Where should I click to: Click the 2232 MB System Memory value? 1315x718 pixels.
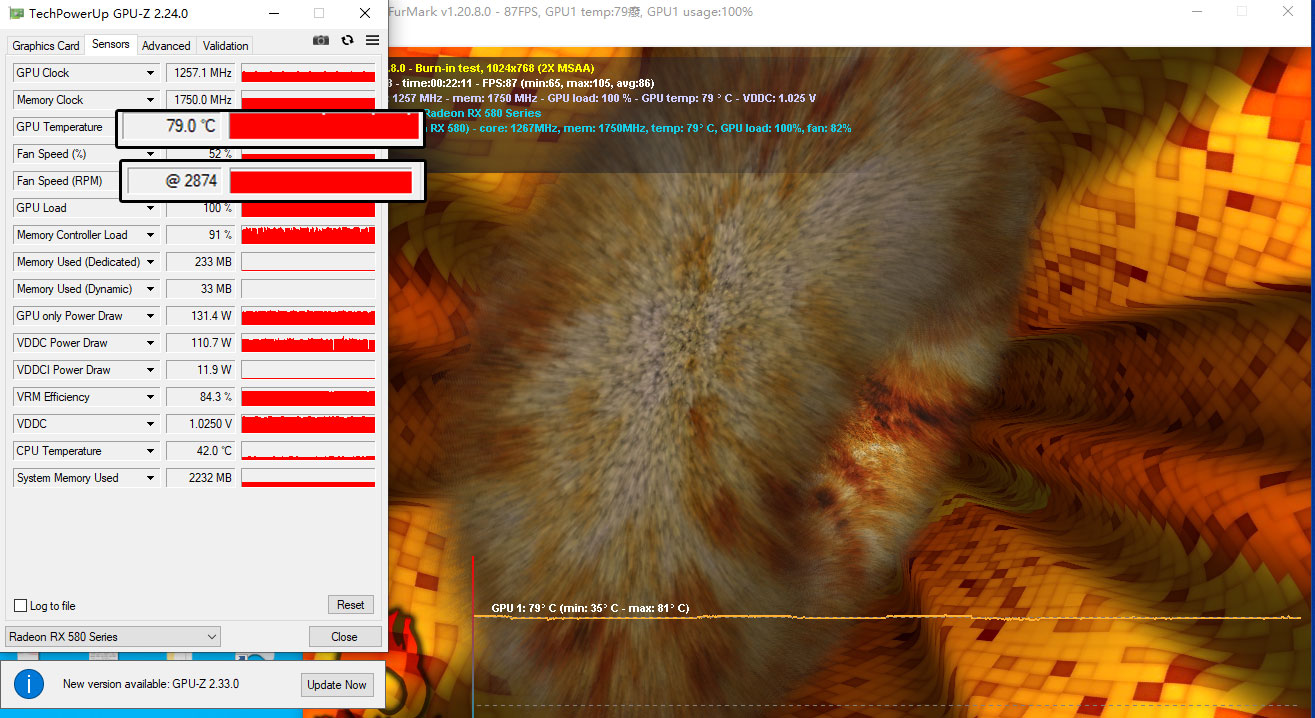point(200,478)
